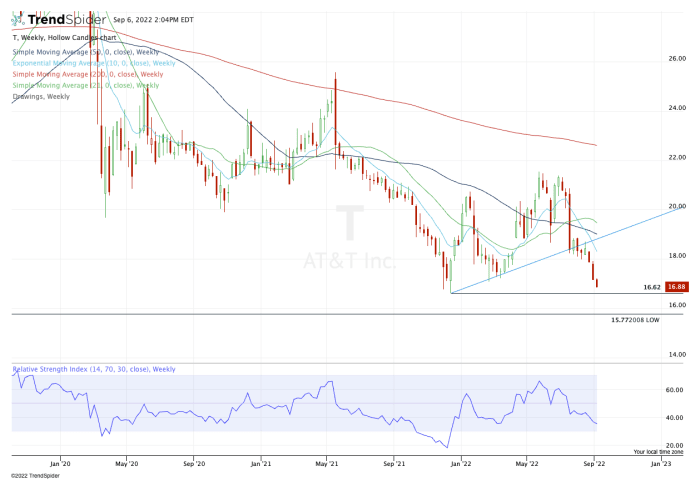Click the 16.62 support level label
Screen dimensions: 700x481
click(x=652, y=287)
